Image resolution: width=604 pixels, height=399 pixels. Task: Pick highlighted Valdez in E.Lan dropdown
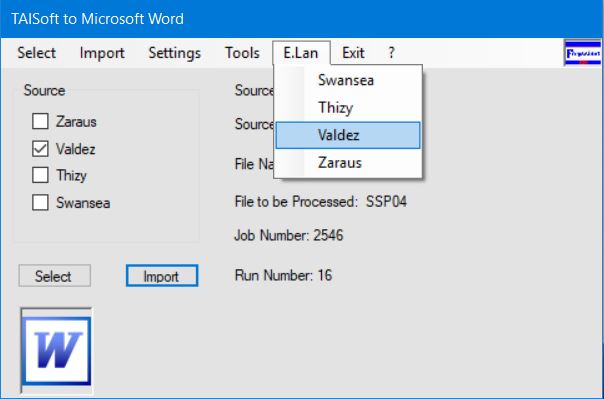348,135
